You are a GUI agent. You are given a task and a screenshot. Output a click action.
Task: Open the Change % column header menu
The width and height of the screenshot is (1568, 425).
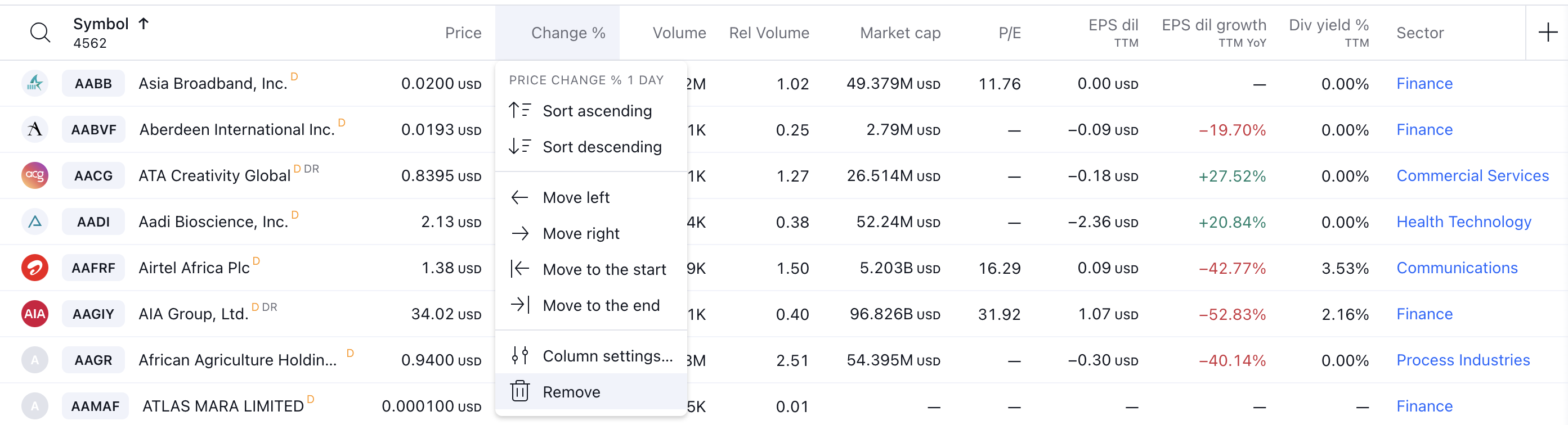(x=567, y=33)
